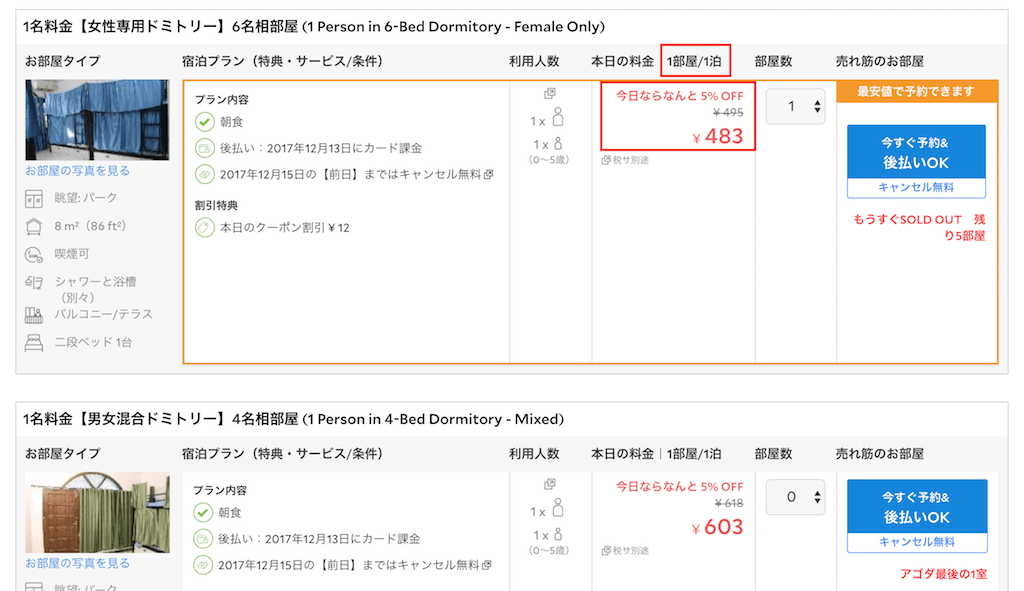This screenshot has width=1024, height=591.
Task: Click occupancy info icon in mixed dorm row
Action: coord(550,484)
